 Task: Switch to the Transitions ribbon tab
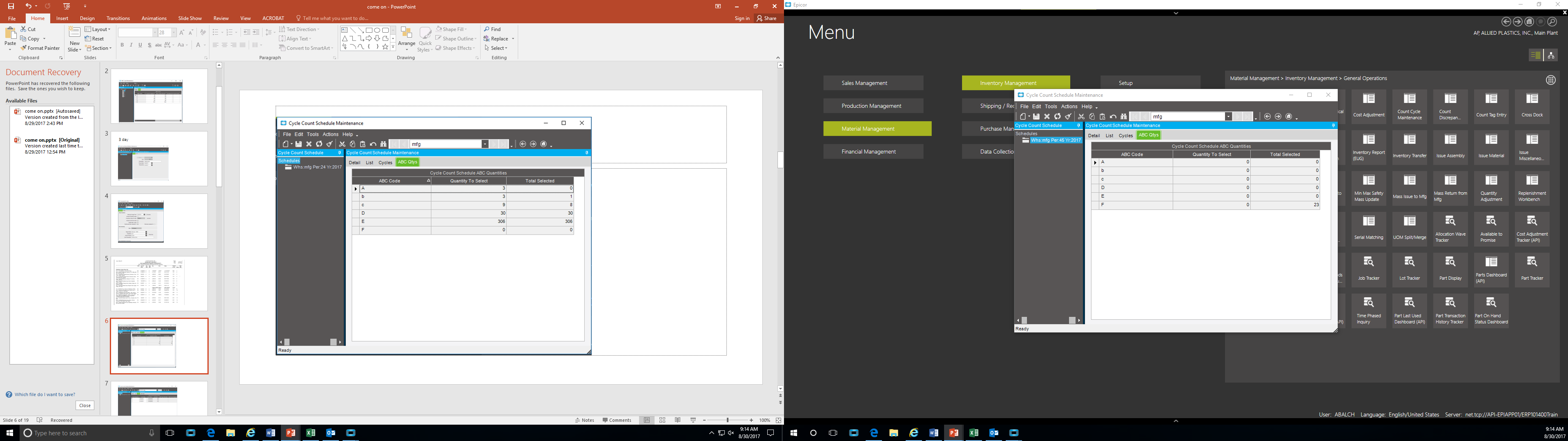pyautogui.click(x=118, y=18)
